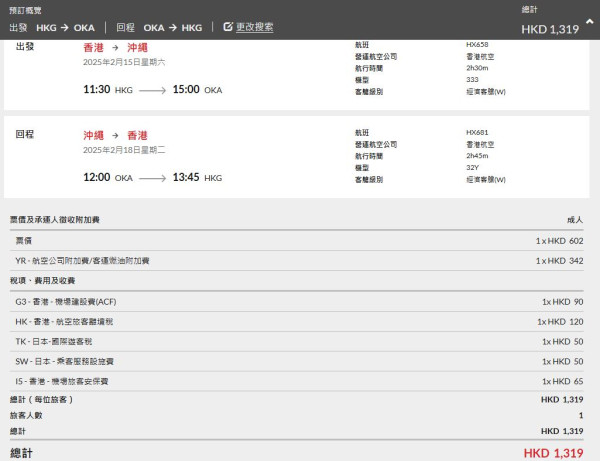Image resolution: width=600 pixels, height=461 pixels.
Task: Click the flight number HX681
Action: tap(477, 133)
